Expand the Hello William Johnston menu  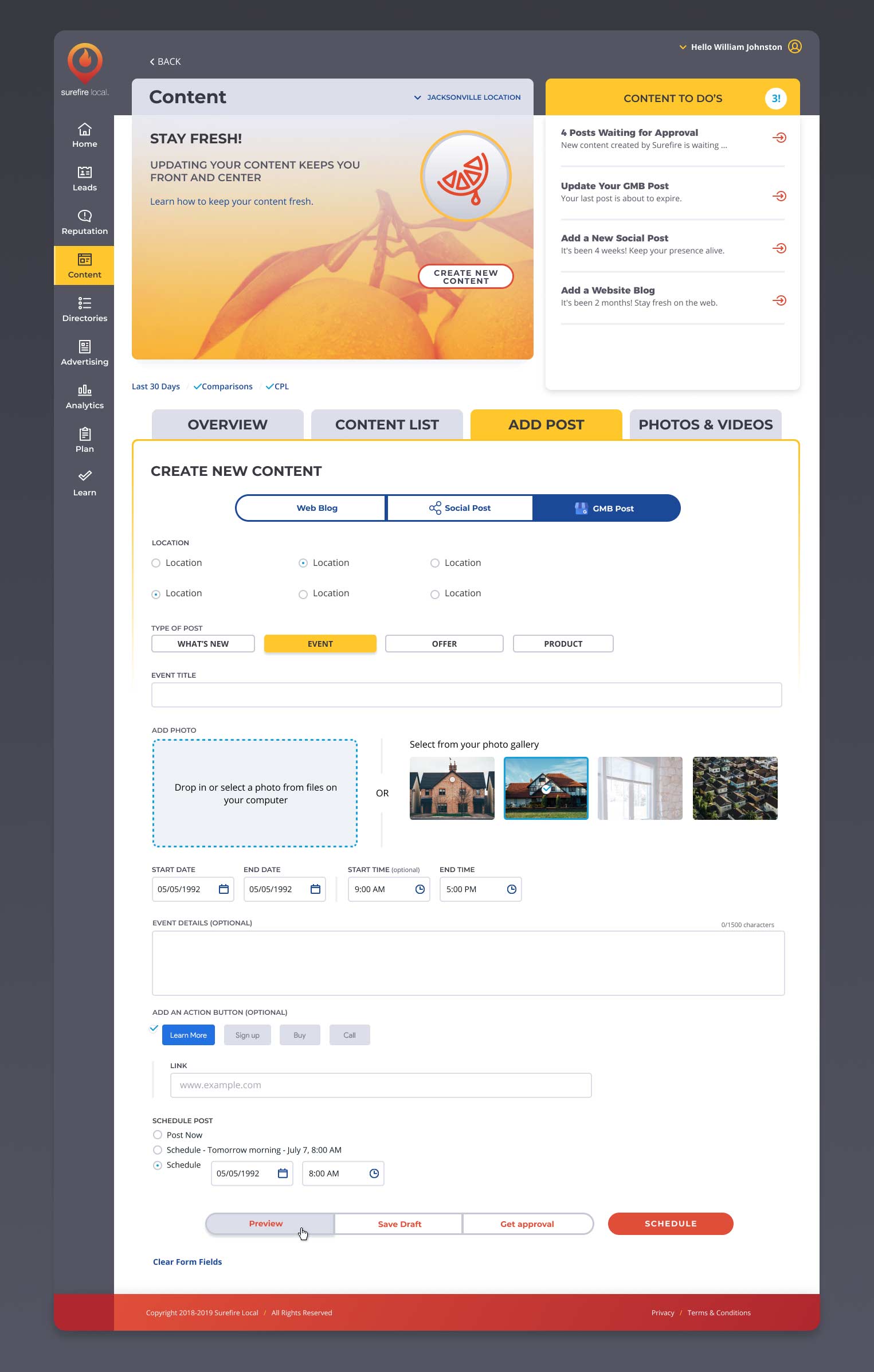pos(730,47)
